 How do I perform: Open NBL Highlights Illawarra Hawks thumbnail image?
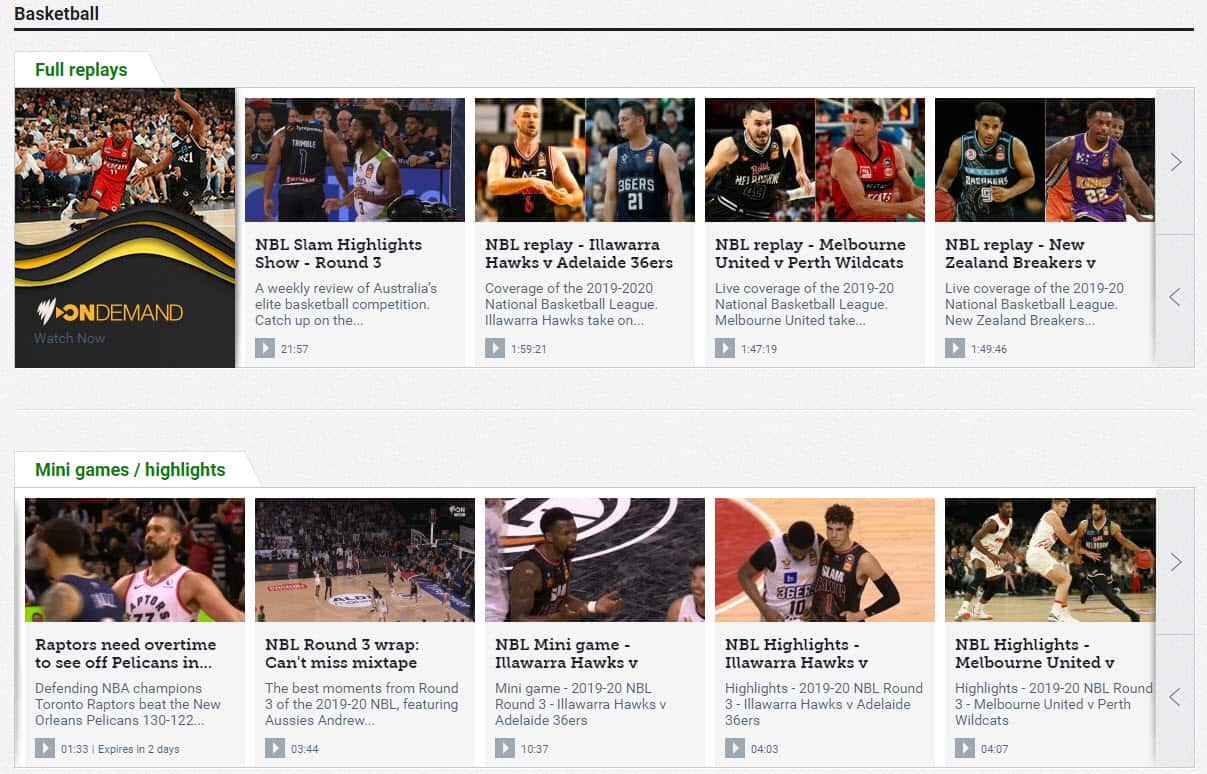pyautogui.click(x=824, y=560)
